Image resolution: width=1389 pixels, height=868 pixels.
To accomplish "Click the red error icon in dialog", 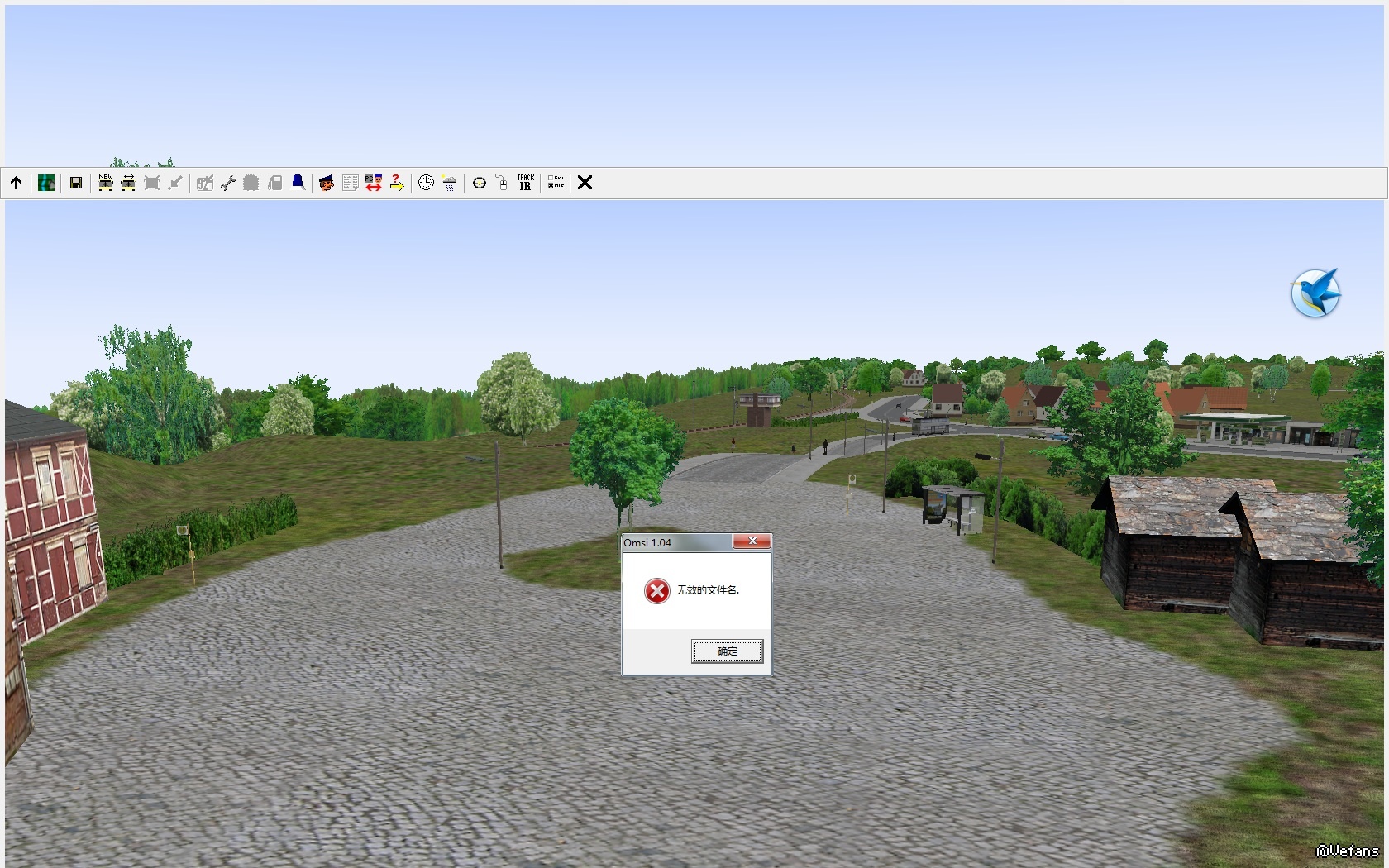I will (x=657, y=591).
